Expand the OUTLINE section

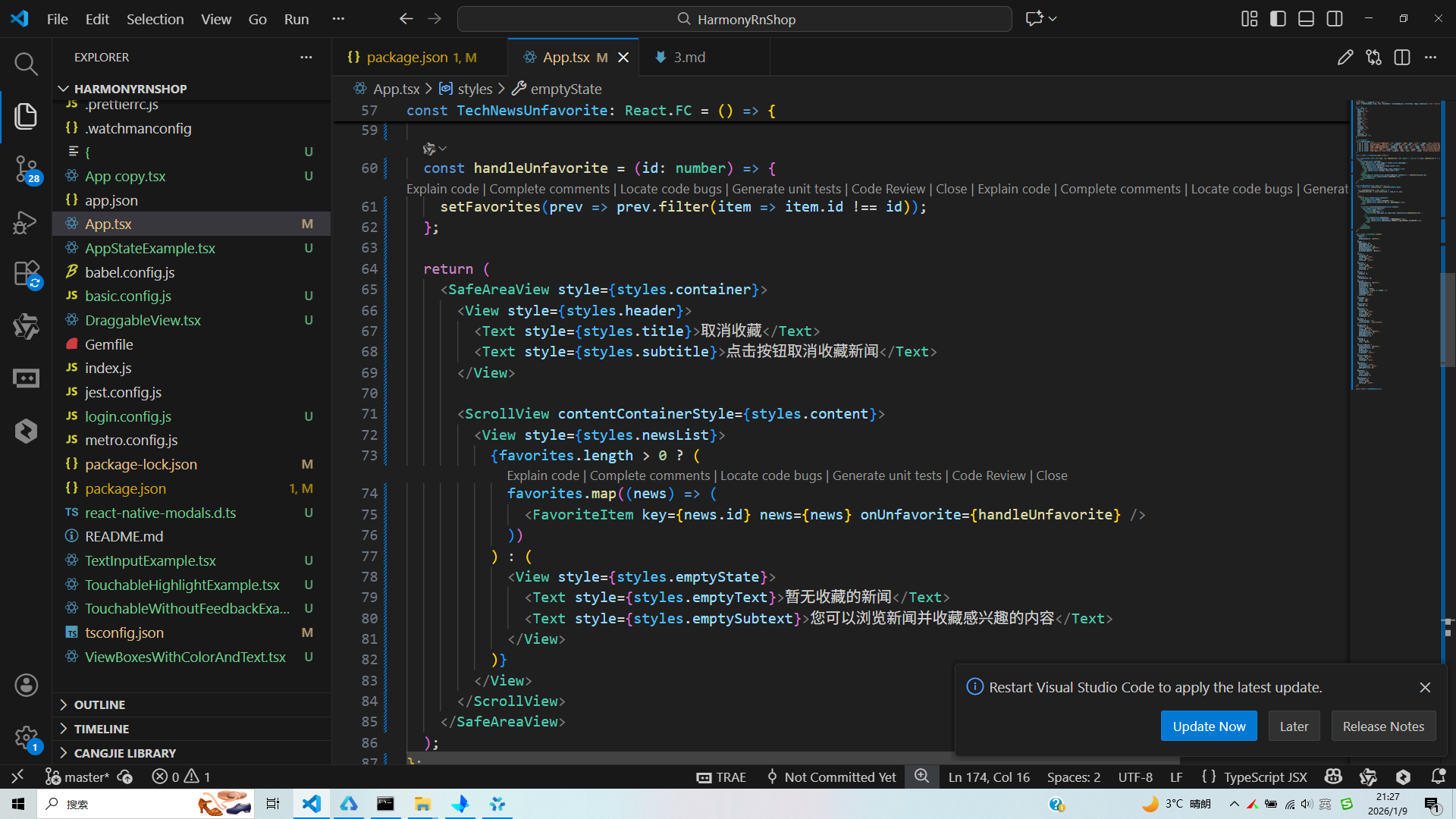pyautogui.click(x=99, y=704)
